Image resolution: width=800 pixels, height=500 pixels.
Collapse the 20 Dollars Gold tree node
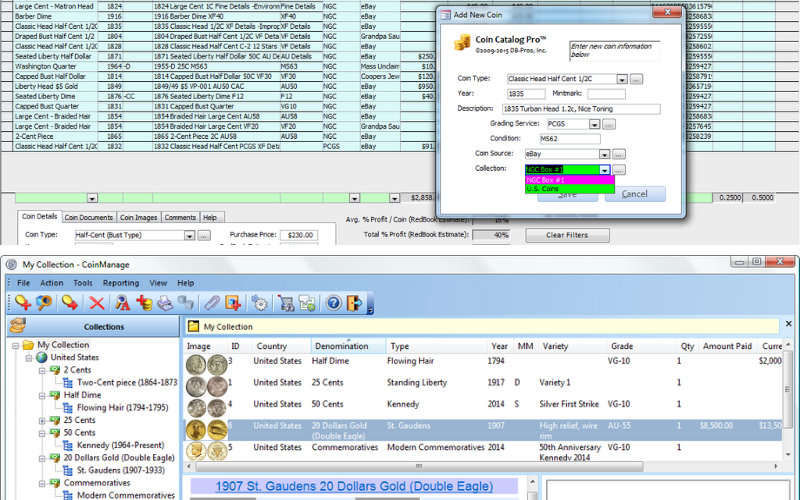click(x=42, y=458)
